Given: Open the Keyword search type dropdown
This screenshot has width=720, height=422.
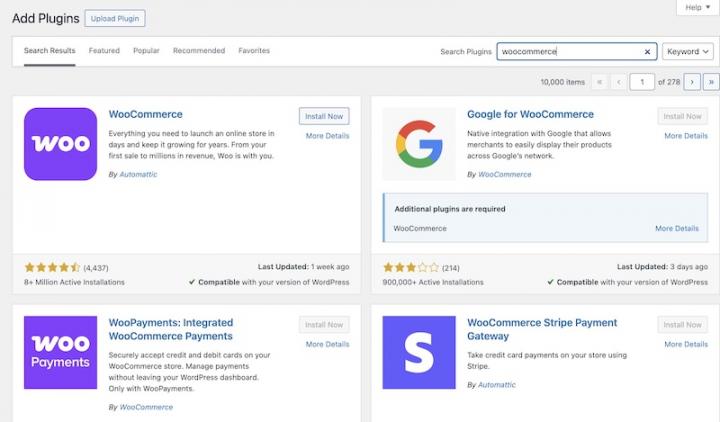Looking at the screenshot, I should [687, 51].
